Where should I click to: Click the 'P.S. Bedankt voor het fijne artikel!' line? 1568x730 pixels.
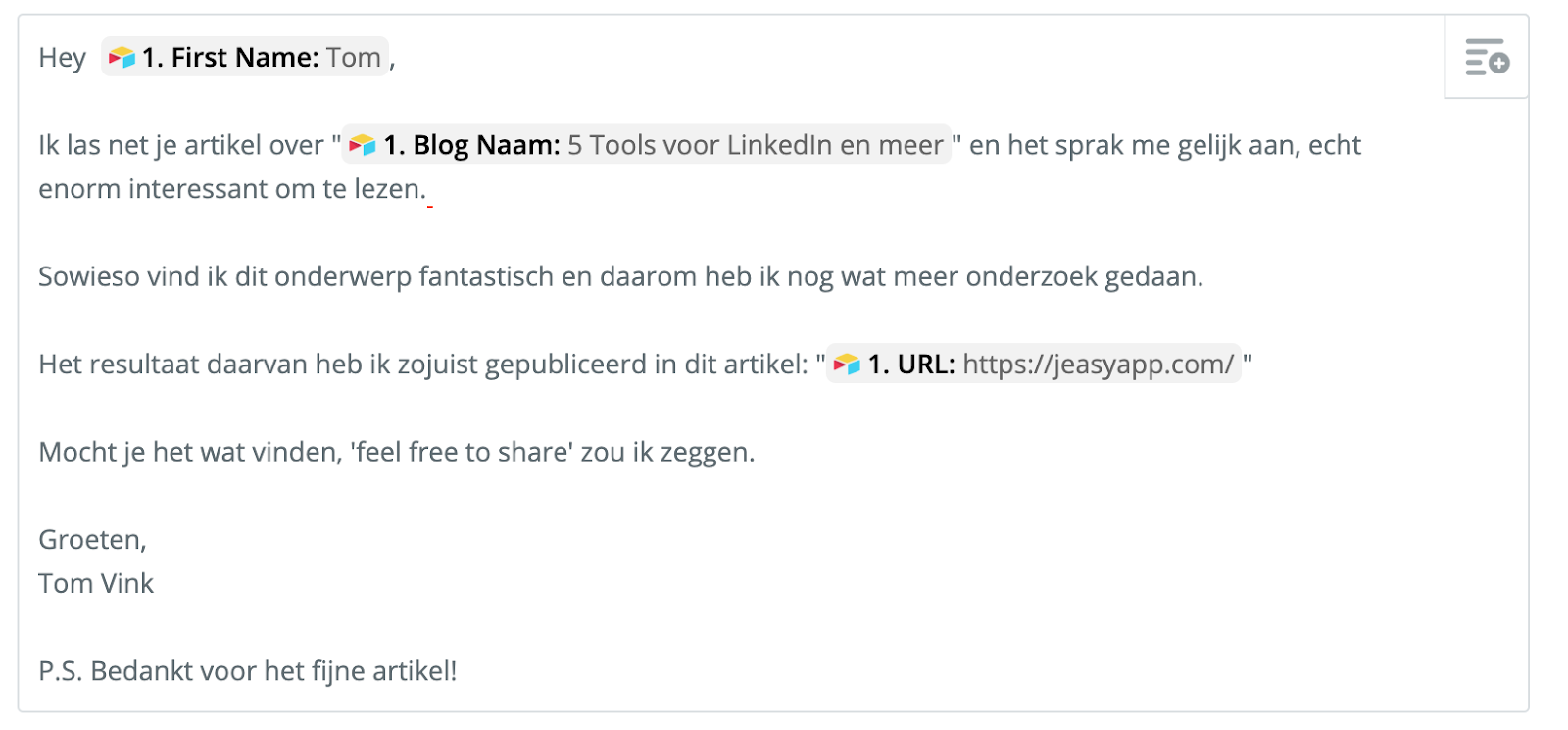click(248, 671)
